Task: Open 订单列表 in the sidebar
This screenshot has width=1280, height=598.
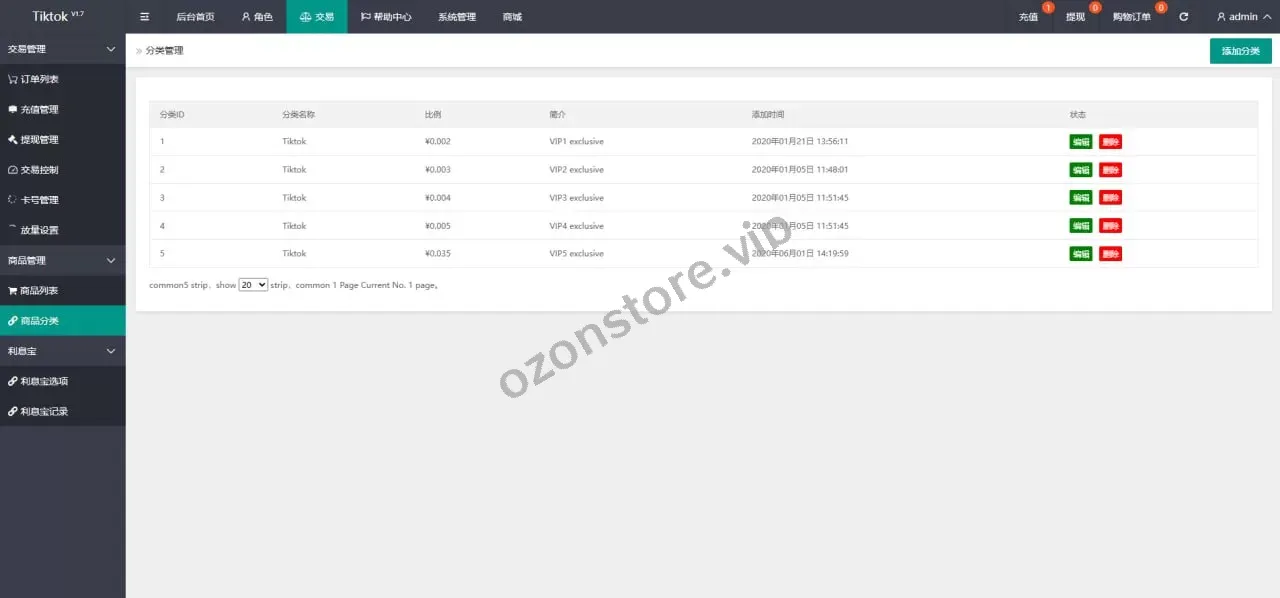Action: (40, 79)
